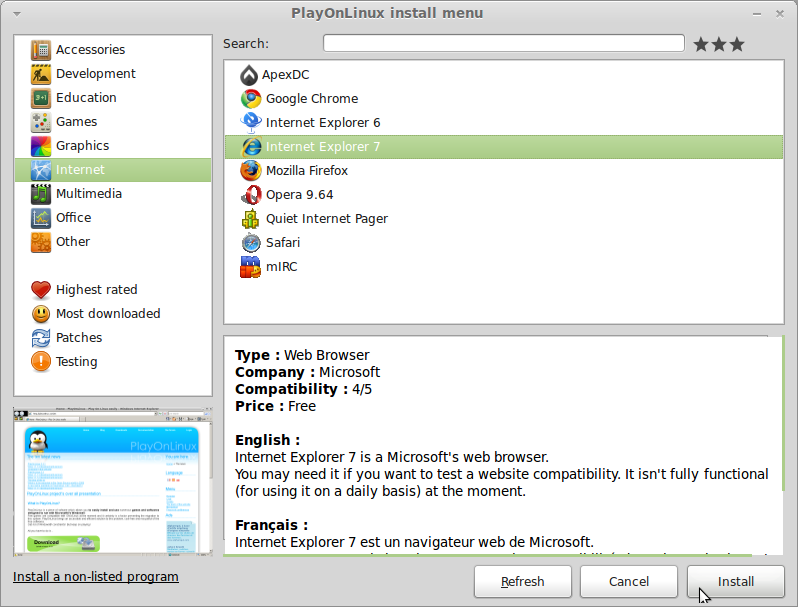Select the Office category label
Viewport: 798px width, 607px height.
tap(73, 218)
